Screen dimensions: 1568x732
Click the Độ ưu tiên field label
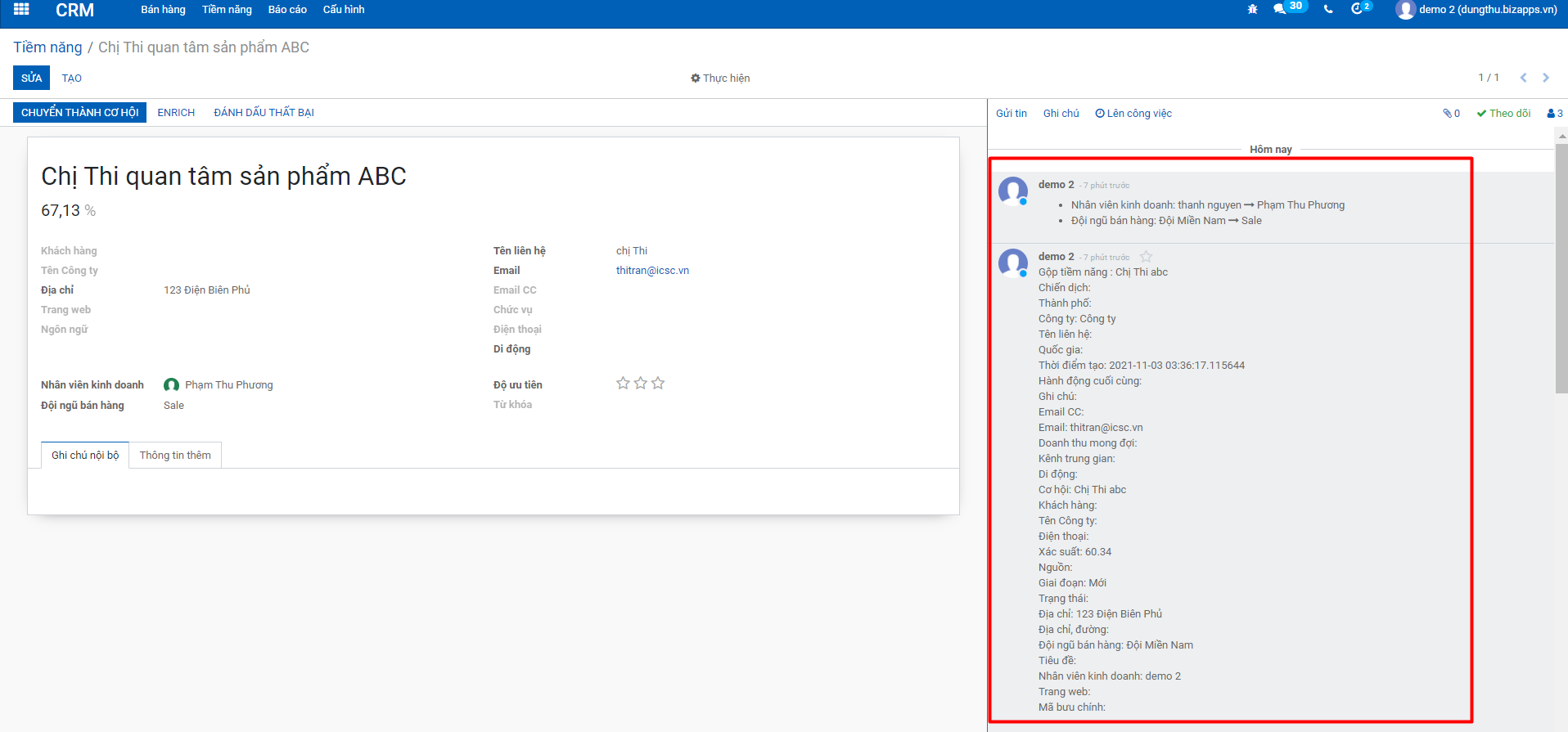coord(517,385)
